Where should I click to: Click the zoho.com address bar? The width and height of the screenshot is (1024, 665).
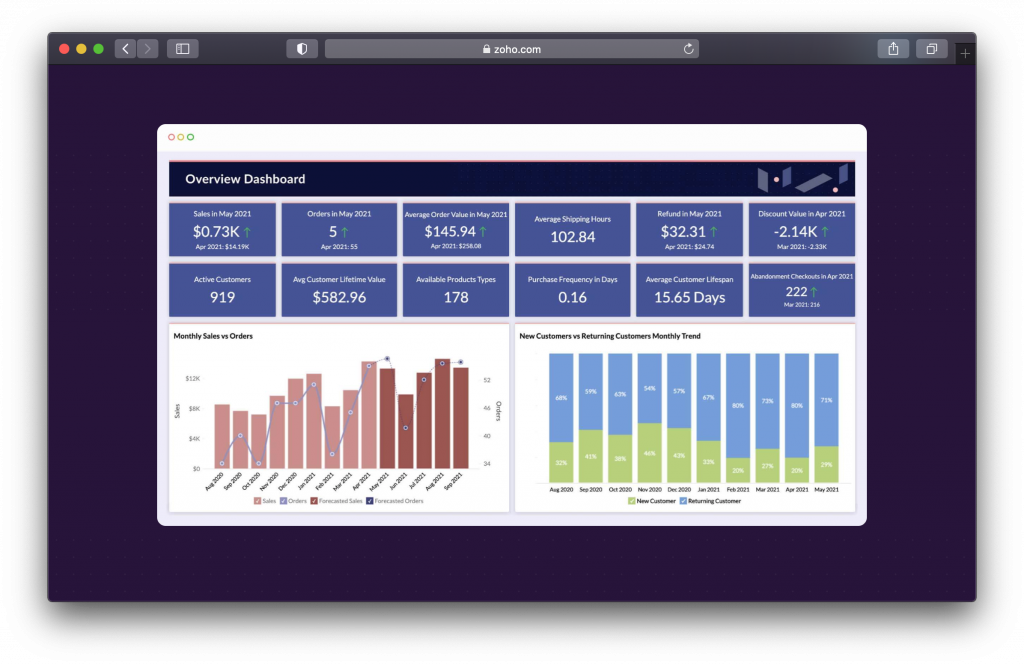click(x=512, y=49)
